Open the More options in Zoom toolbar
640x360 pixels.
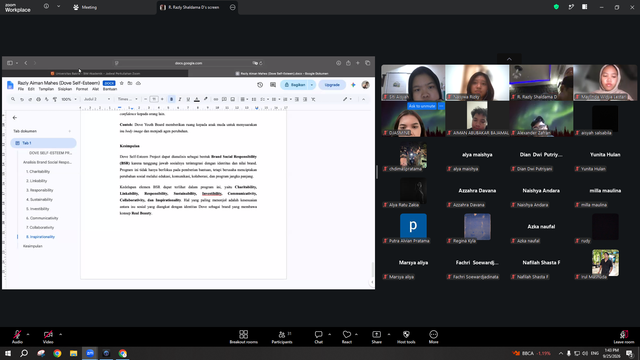[433, 337]
